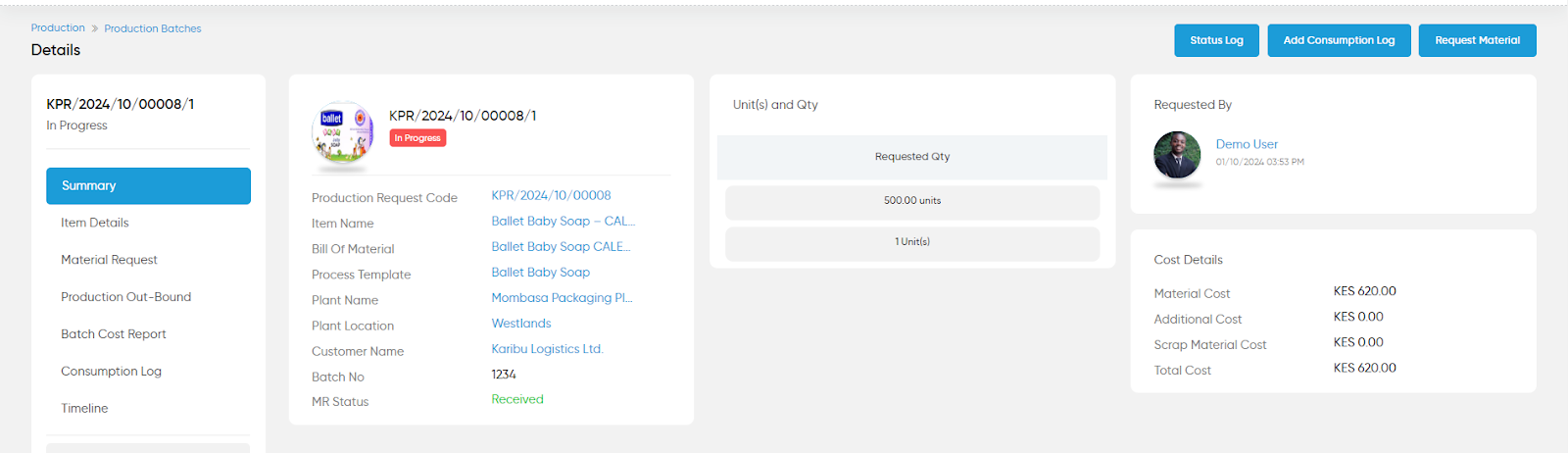Click Demo User's profile photo

coord(1177,155)
